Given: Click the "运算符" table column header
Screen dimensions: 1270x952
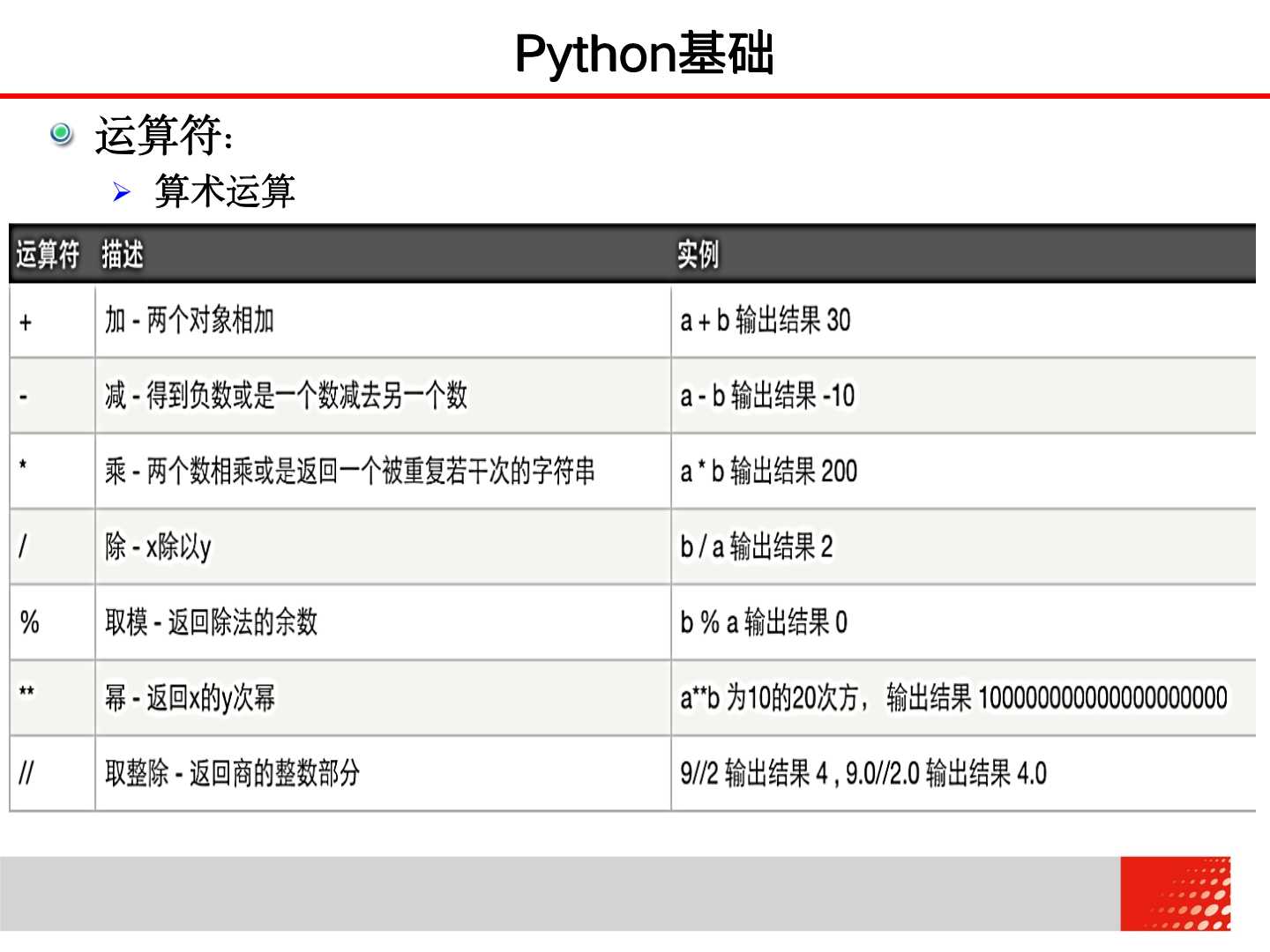Looking at the screenshot, I should pyautogui.click(x=48, y=255).
